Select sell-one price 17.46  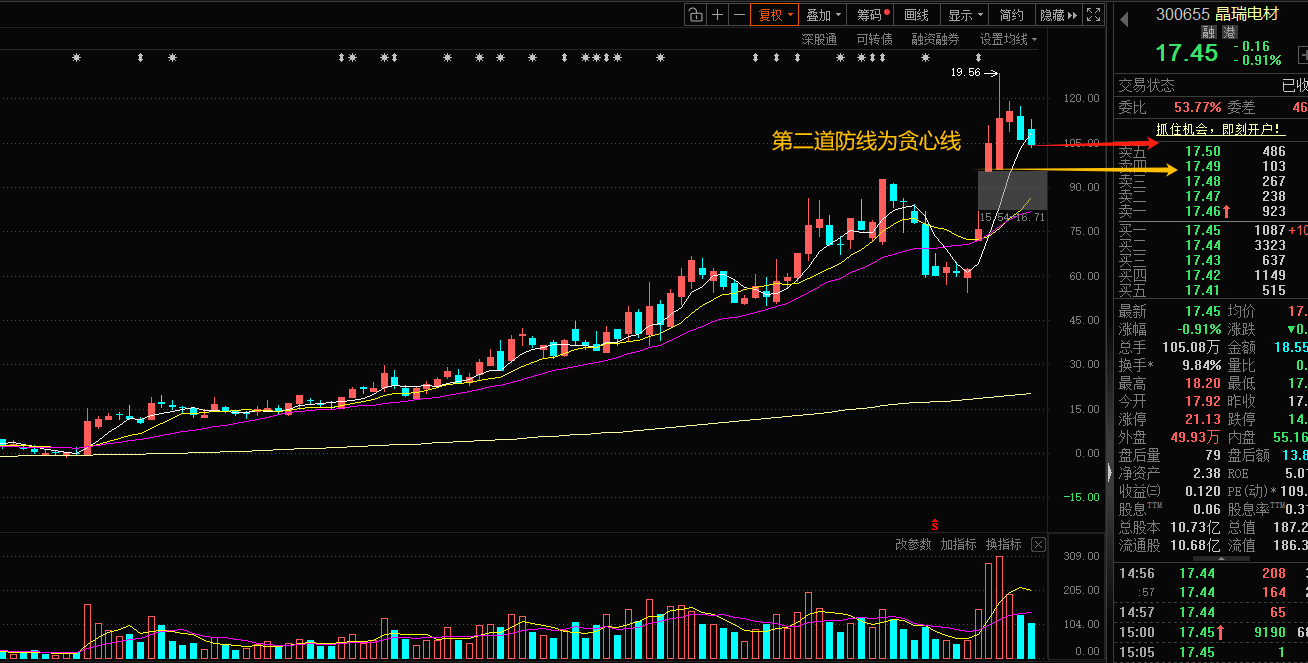(1201, 211)
